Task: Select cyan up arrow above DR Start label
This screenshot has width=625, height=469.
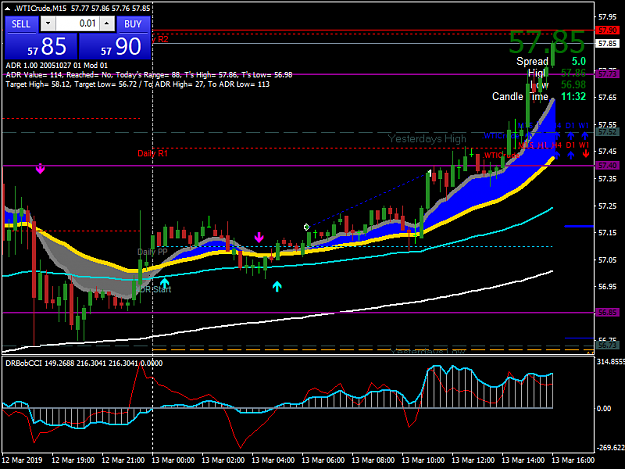Action: 164,283
